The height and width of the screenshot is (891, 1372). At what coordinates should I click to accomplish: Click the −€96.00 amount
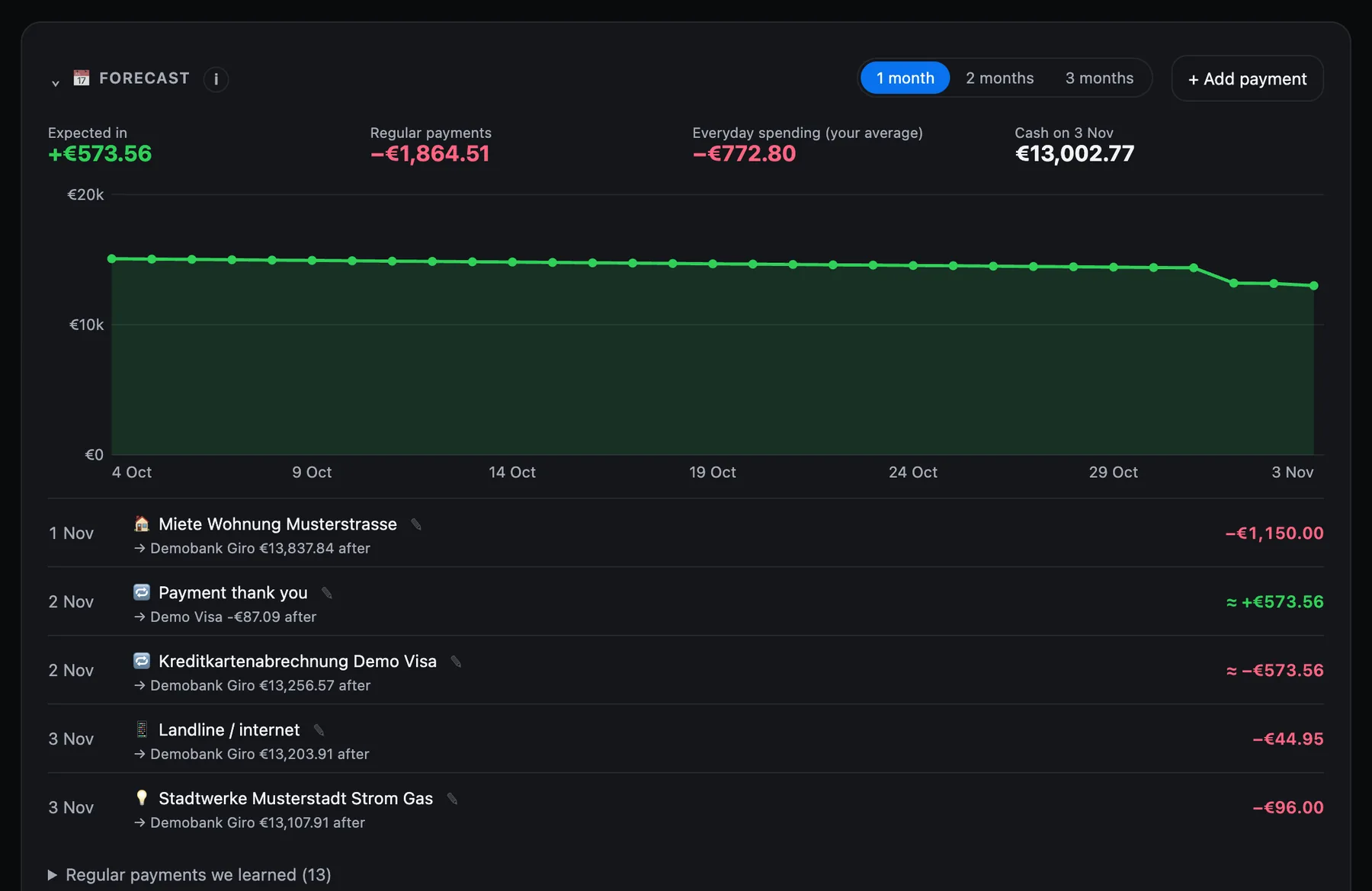[1288, 807]
